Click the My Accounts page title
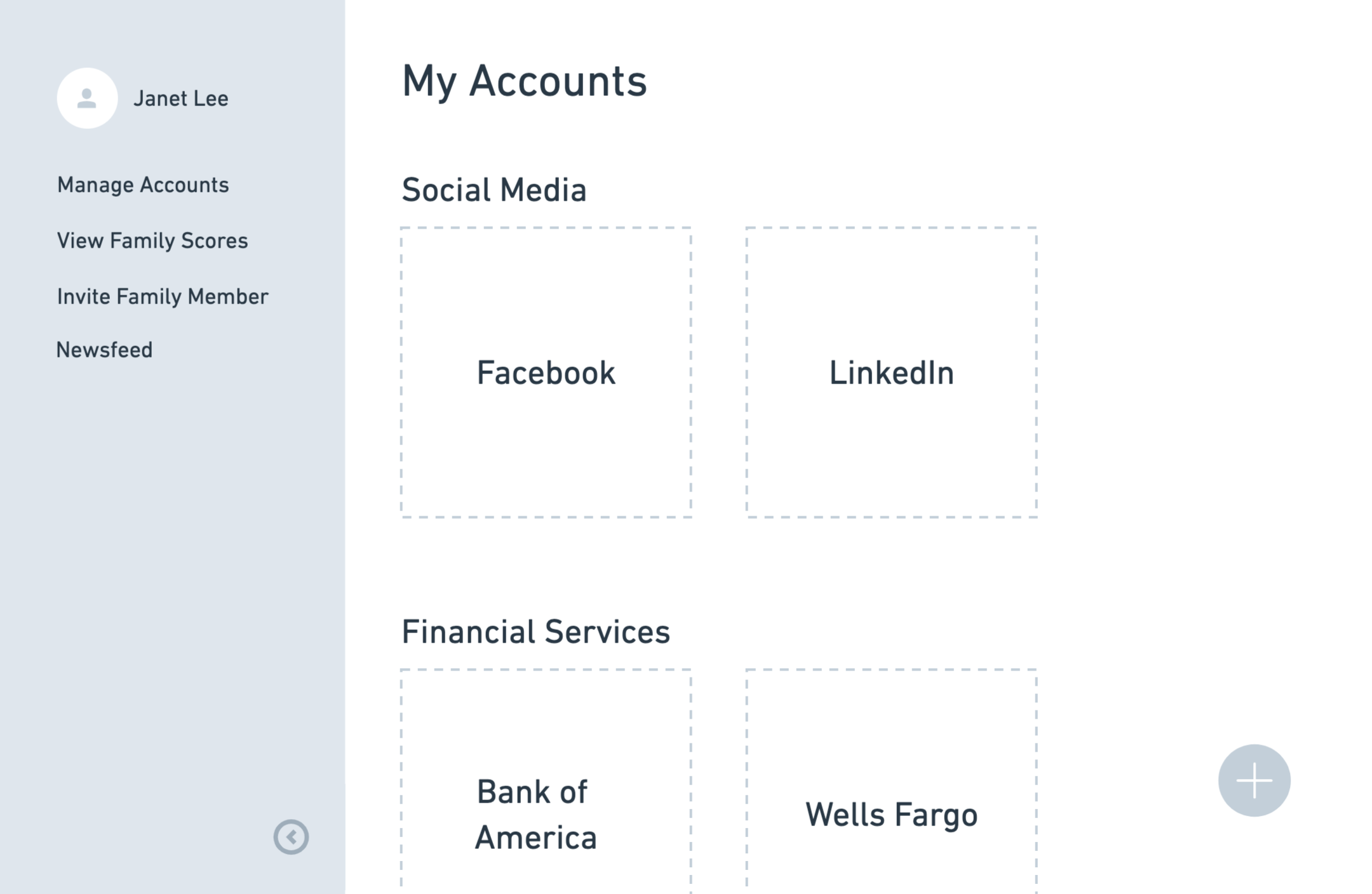Screen dimensions: 1372x894 tap(524, 81)
